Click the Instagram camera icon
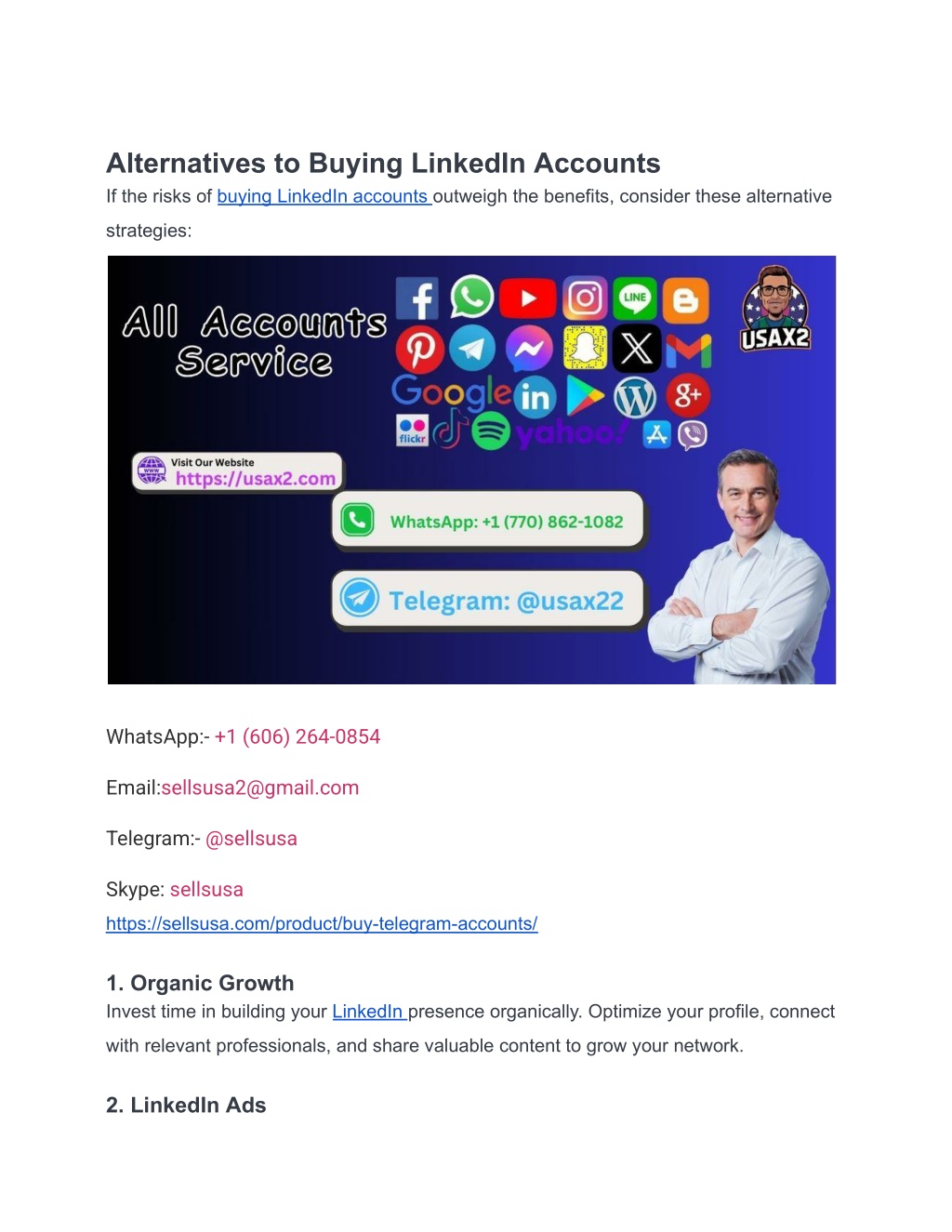This screenshot has height=1232, width=952. coord(584,298)
